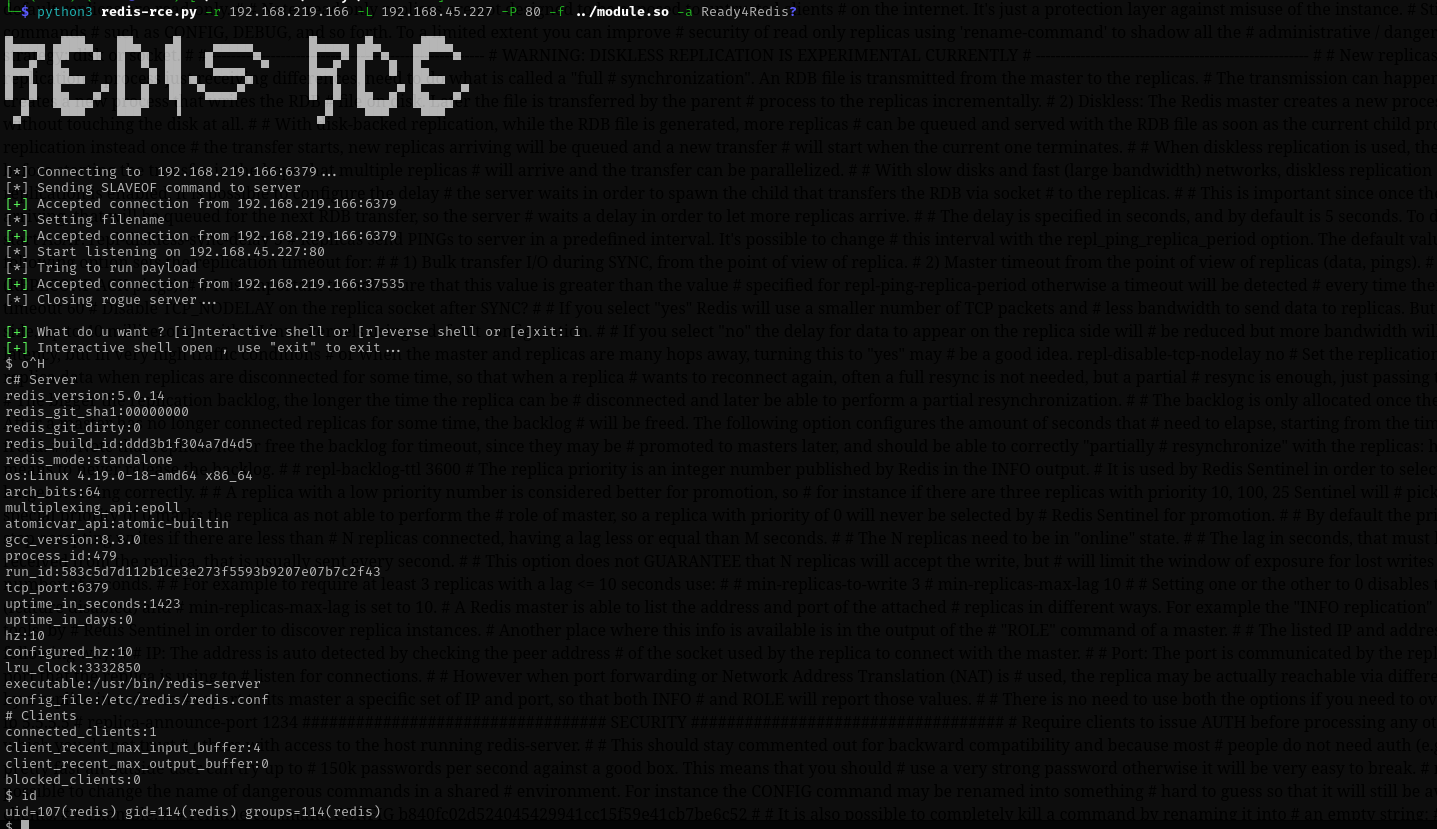Screen dimensions: 1437x829
Task: Click the REDIS RCE ASCII banner
Action: (237, 78)
